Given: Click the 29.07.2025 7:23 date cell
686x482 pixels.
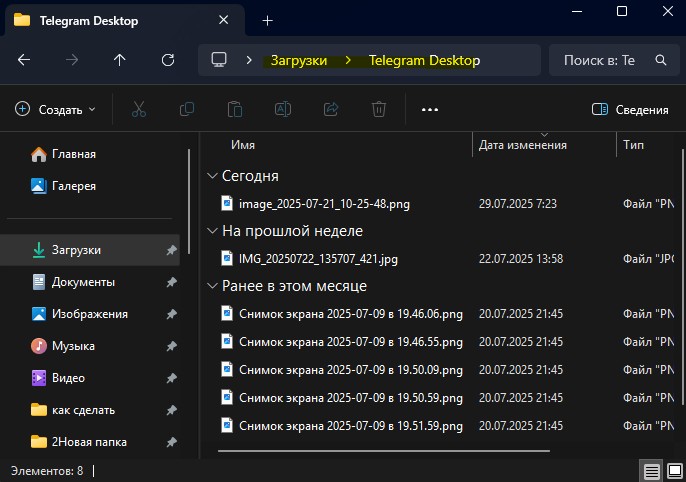Looking at the screenshot, I should [518, 204].
